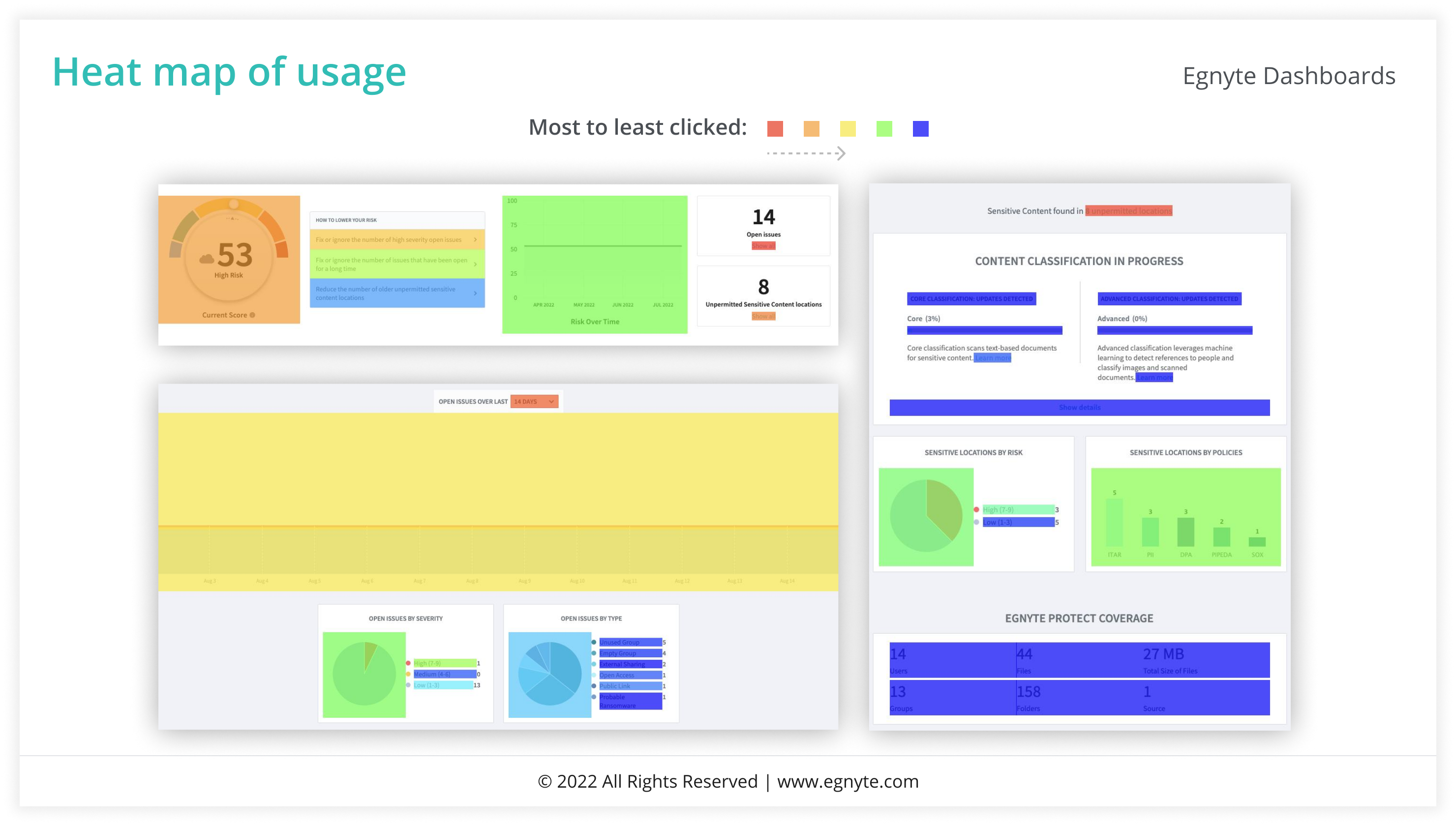Viewport: 1456px width, 826px height.
Task: Click the yellow legend swatch
Action: point(848,129)
